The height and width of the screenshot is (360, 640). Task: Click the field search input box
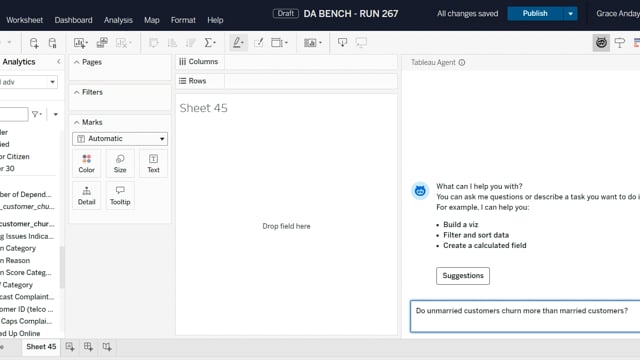14,114
